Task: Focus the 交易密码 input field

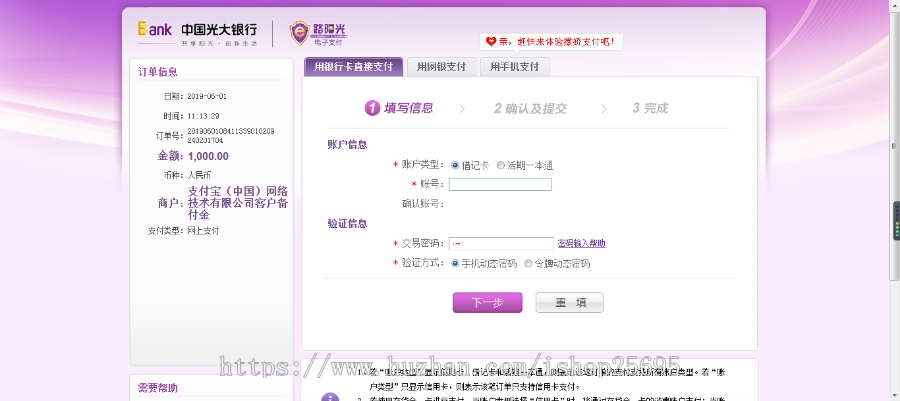Action: click(x=501, y=243)
